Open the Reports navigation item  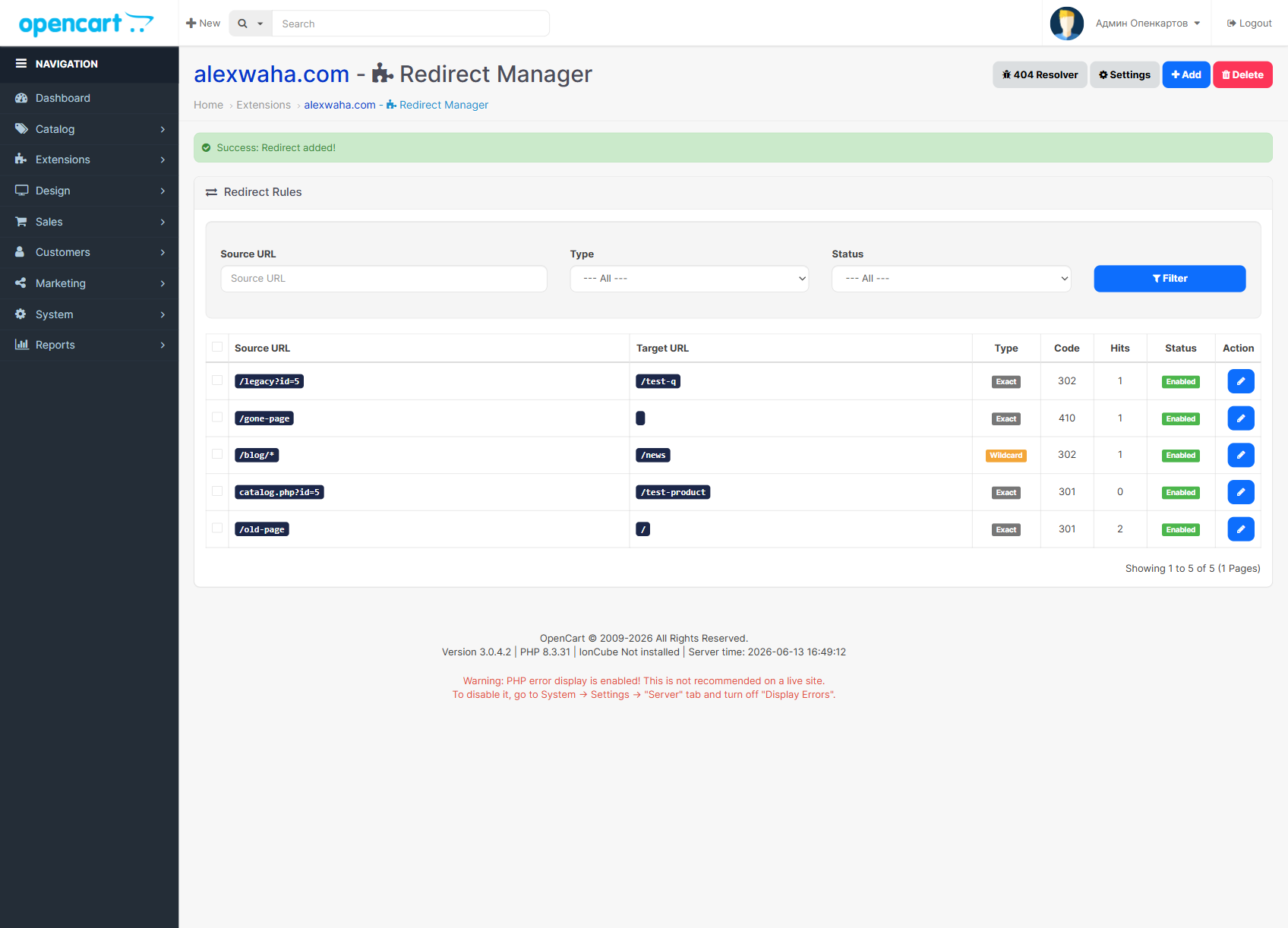[90, 345]
